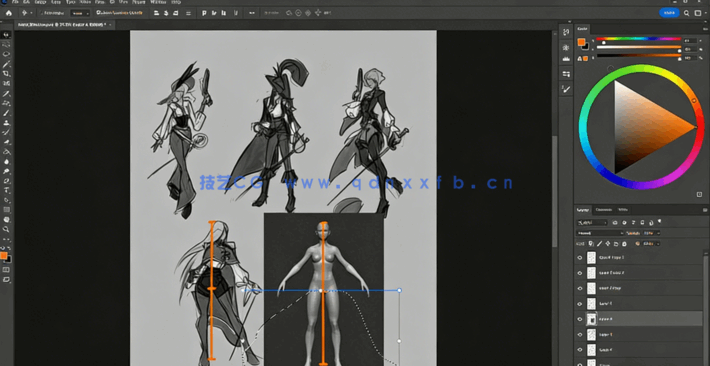Open the dark dropdown field in the options bar
This screenshot has height=366, width=710.
[x=80, y=13]
